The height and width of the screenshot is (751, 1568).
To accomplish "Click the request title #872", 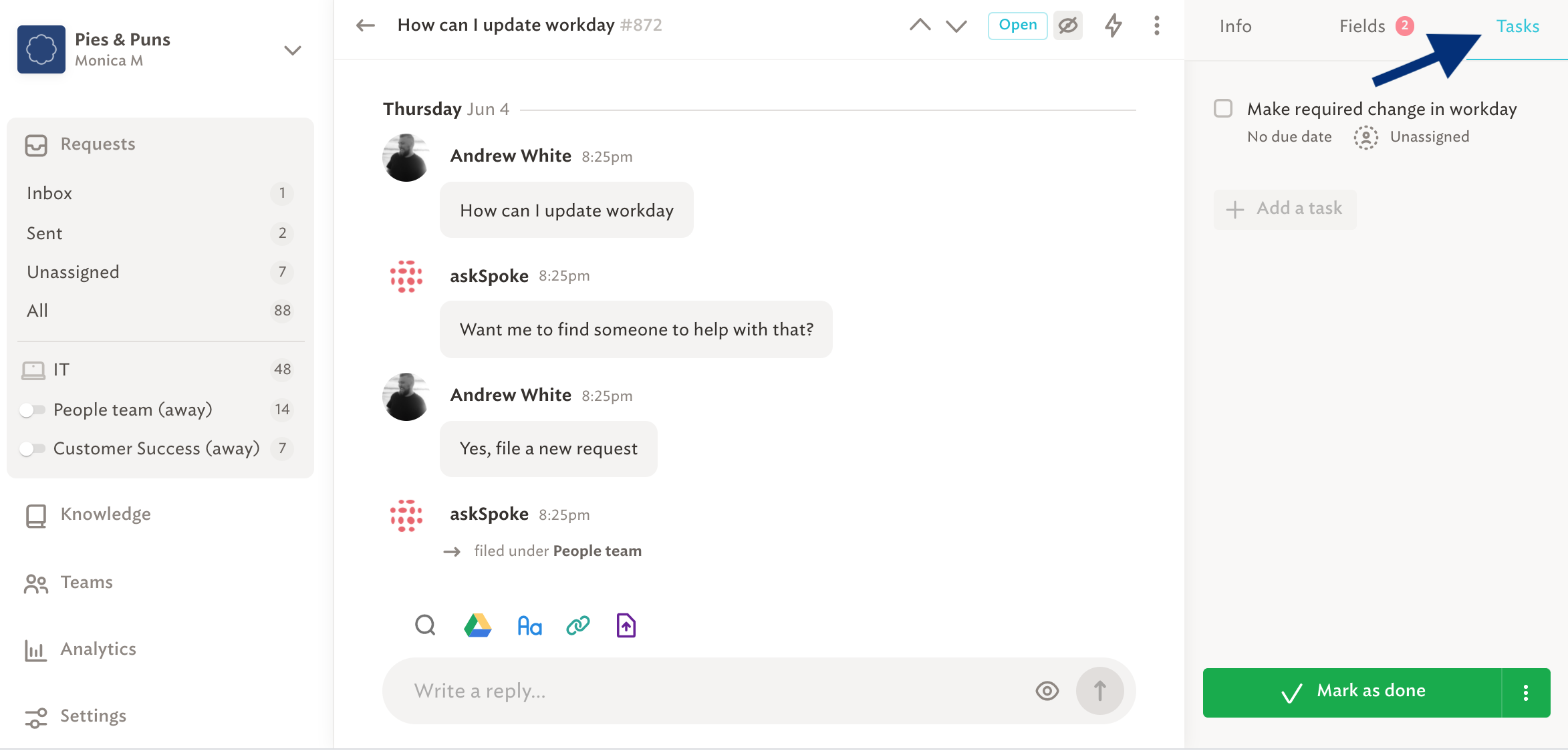I will click(529, 25).
